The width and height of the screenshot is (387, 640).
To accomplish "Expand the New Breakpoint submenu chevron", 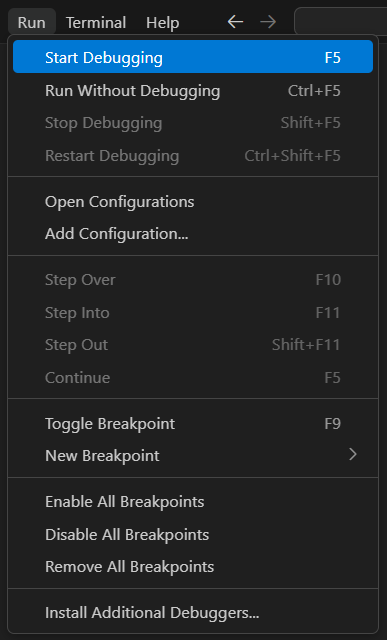I will point(353,454).
